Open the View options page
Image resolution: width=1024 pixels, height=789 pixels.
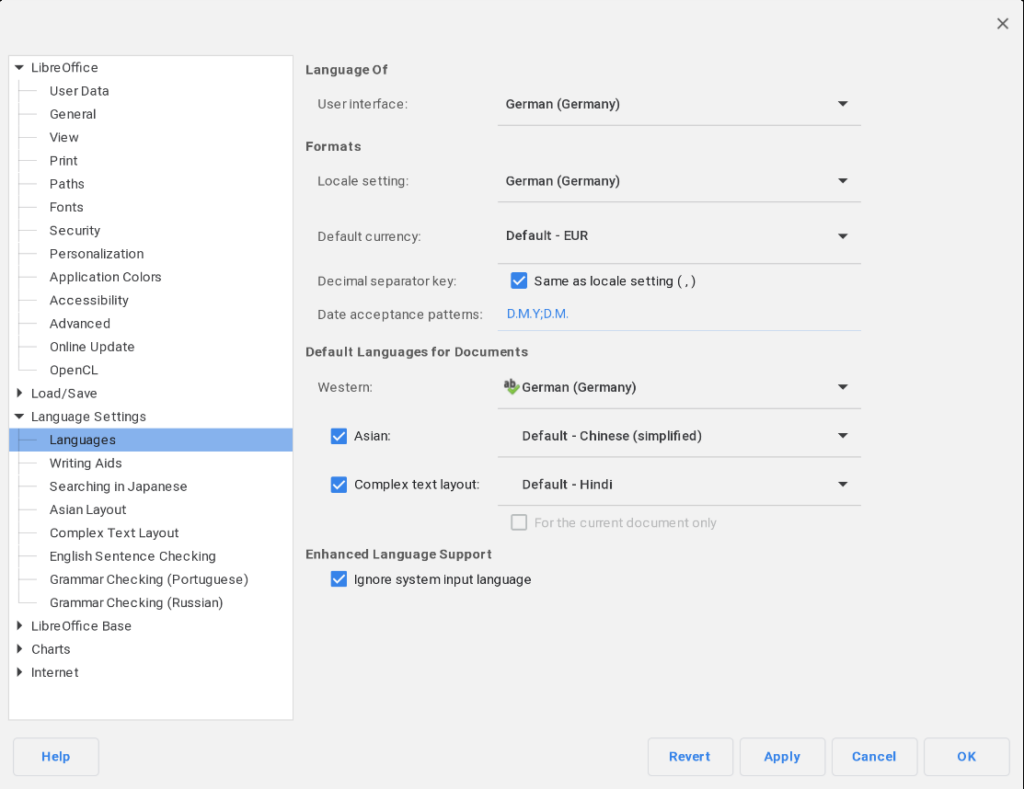point(64,137)
